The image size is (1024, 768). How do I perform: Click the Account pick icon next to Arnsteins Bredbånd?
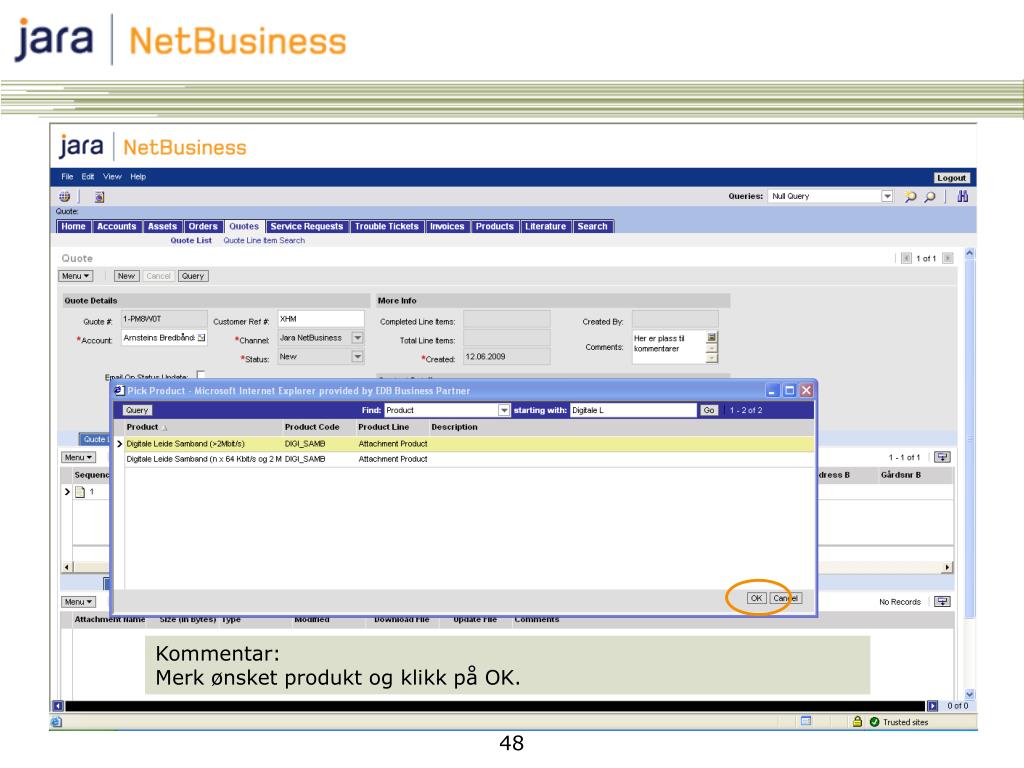[202, 338]
